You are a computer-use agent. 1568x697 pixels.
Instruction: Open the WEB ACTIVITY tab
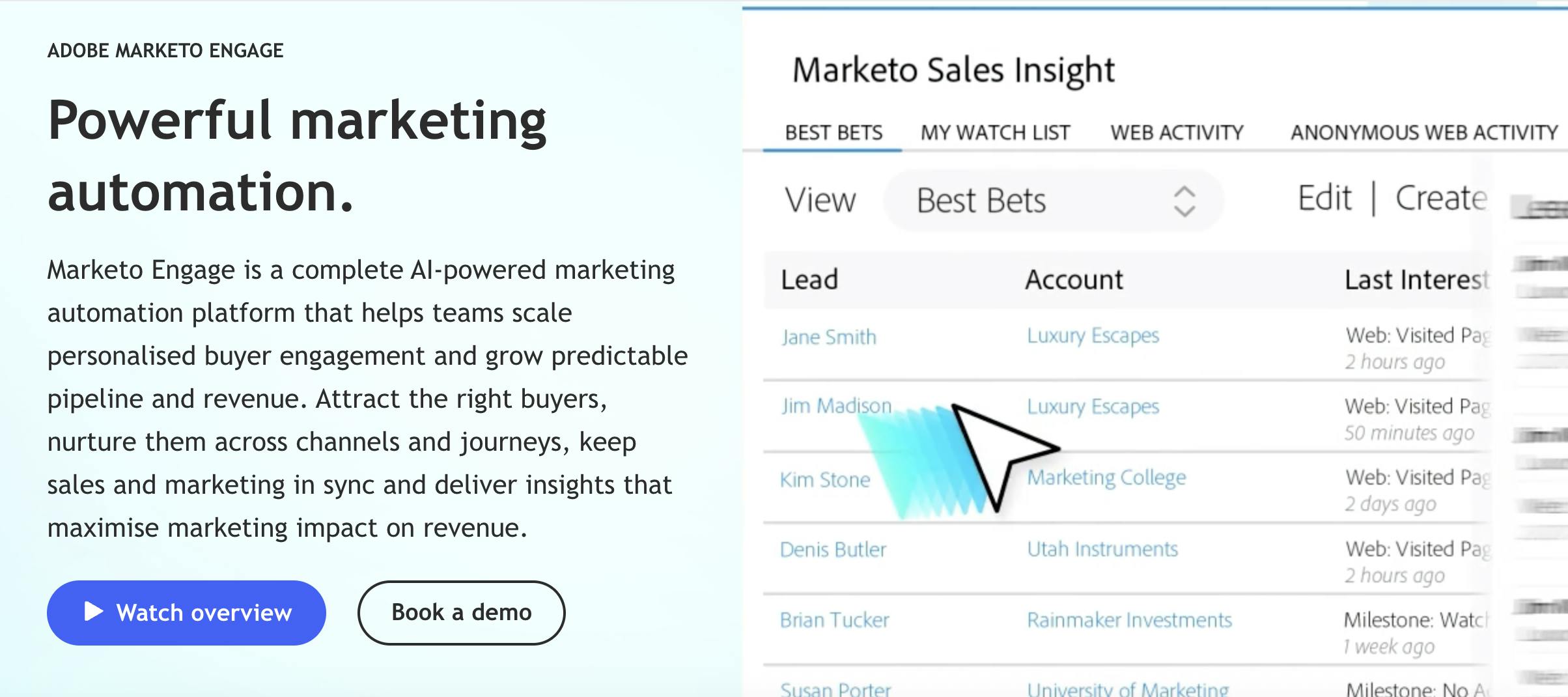coord(1176,132)
